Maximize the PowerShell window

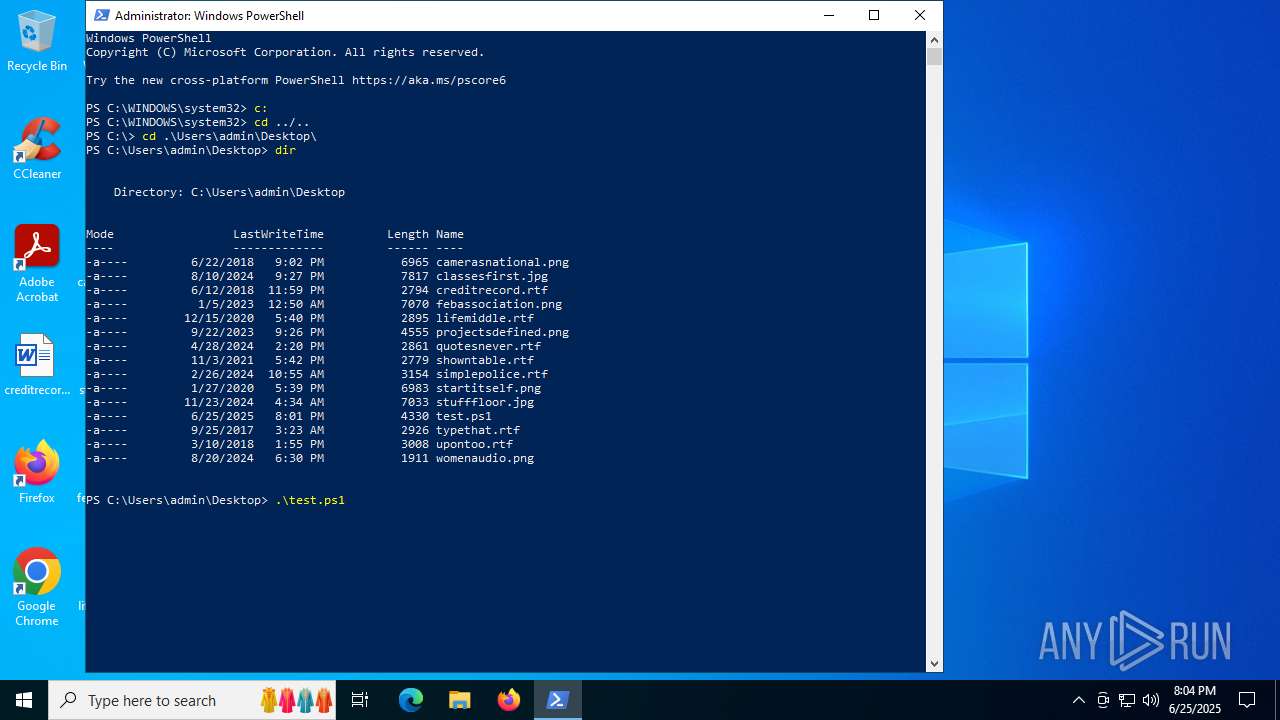[874, 15]
